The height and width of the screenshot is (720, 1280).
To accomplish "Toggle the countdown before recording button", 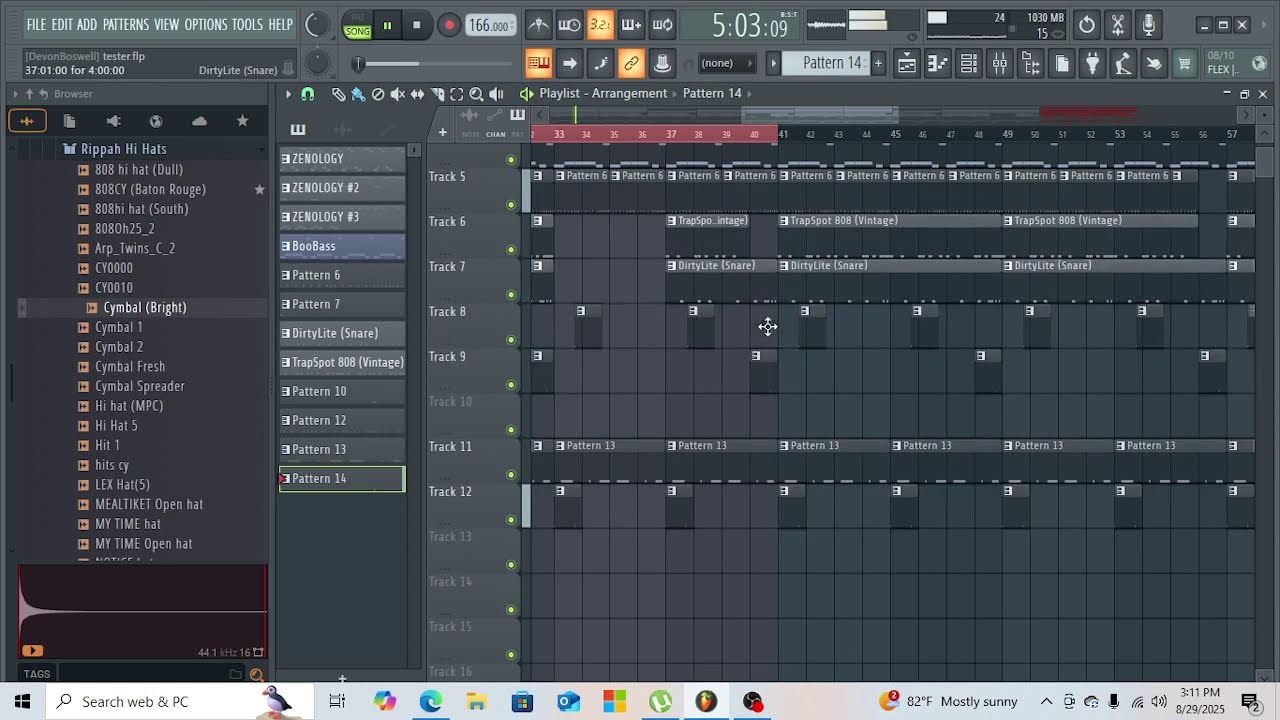I will (600, 25).
